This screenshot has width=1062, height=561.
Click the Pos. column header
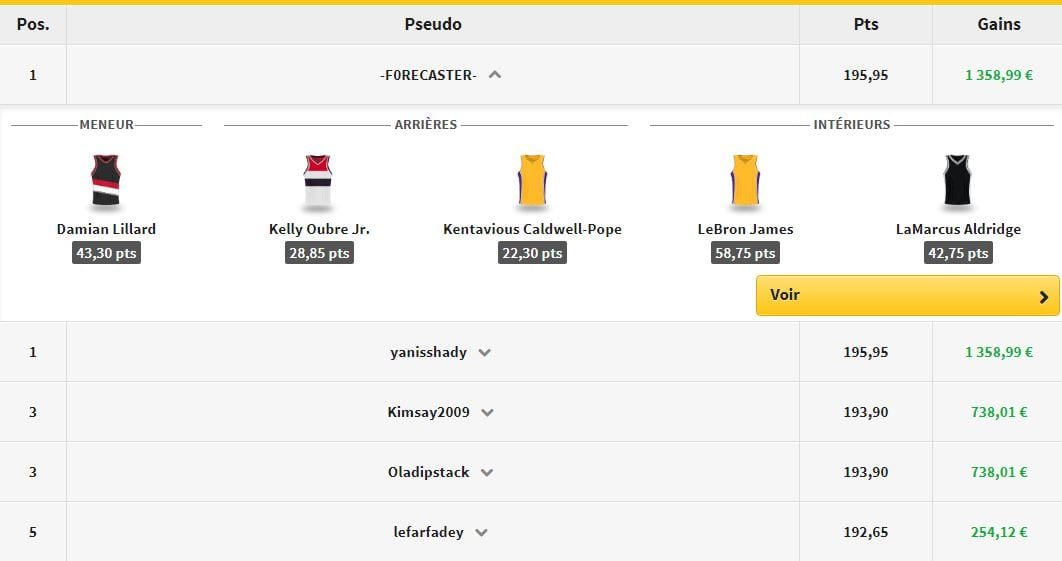click(x=33, y=24)
